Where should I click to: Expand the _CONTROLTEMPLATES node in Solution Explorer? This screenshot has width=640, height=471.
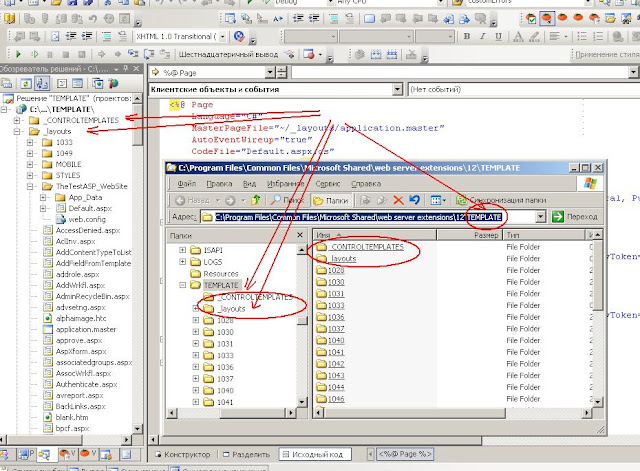(17, 120)
